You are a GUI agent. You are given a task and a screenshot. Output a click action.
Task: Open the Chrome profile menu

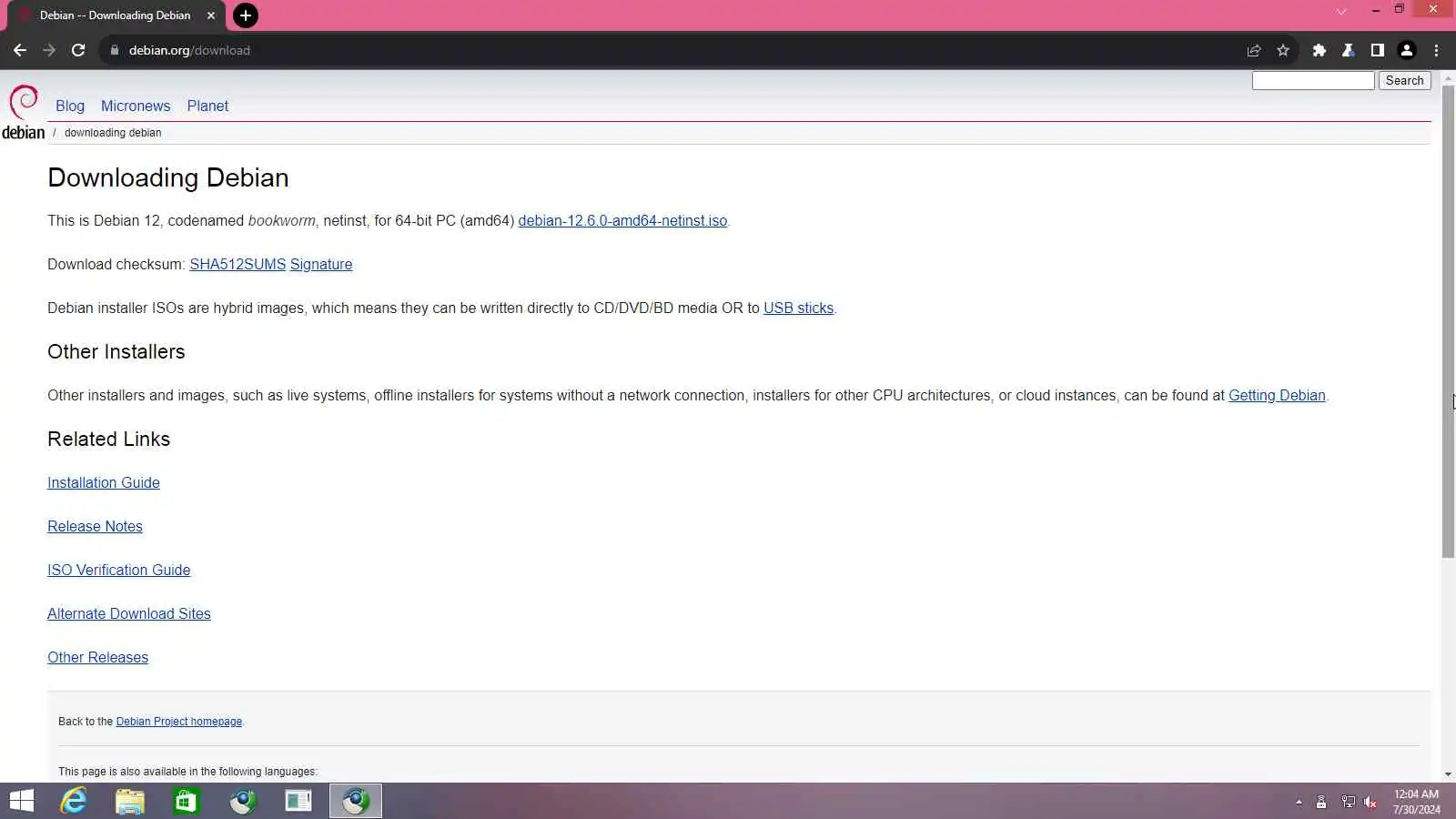(1407, 50)
